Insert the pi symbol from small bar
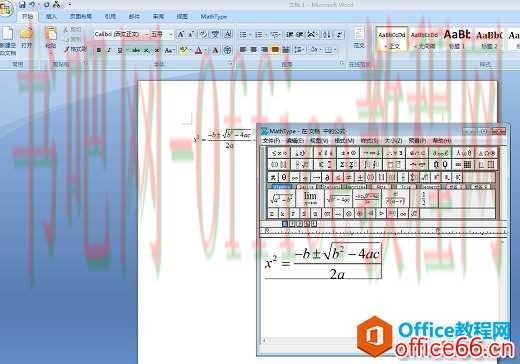 (x=273, y=177)
